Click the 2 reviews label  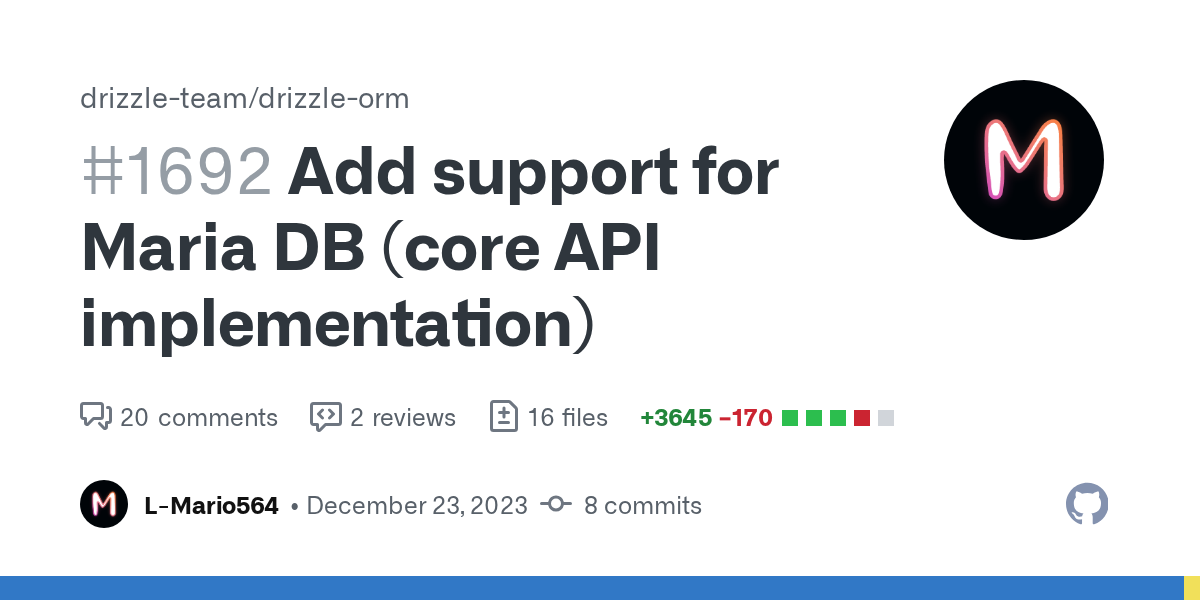pyautogui.click(x=402, y=417)
